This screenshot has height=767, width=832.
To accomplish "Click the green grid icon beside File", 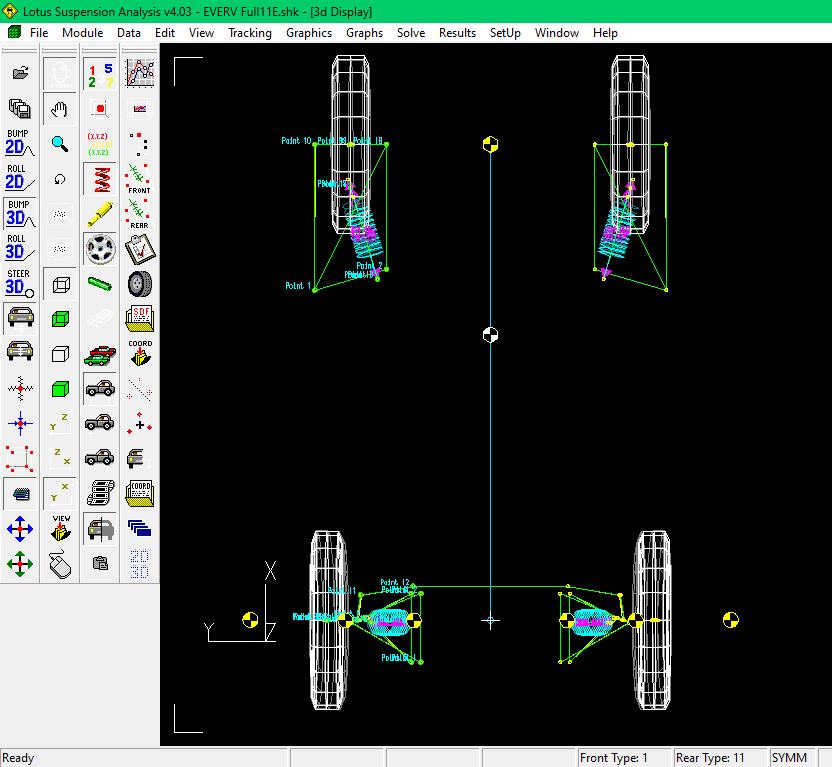I will (14, 32).
